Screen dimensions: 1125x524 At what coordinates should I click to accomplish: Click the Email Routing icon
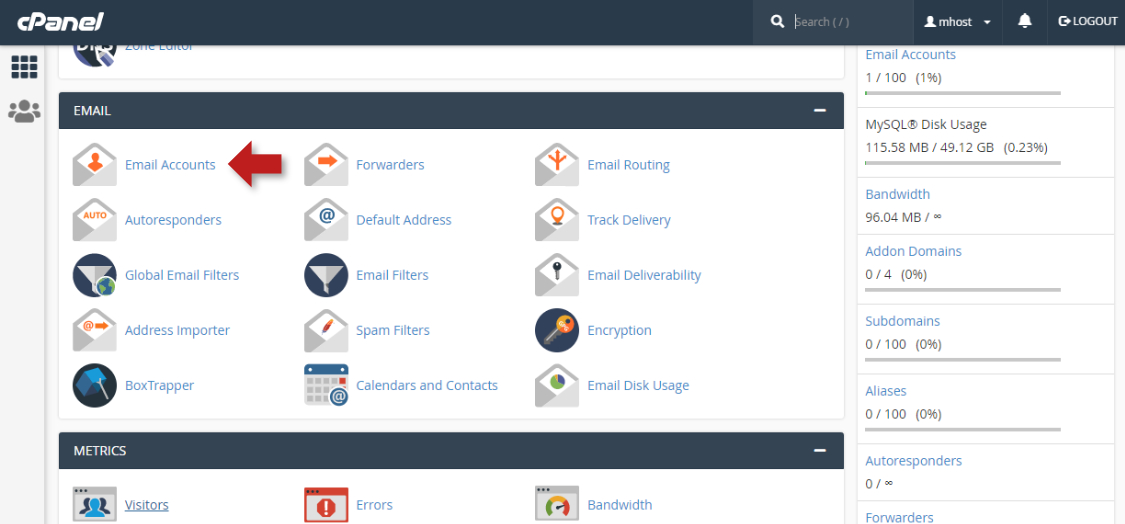[557, 165]
